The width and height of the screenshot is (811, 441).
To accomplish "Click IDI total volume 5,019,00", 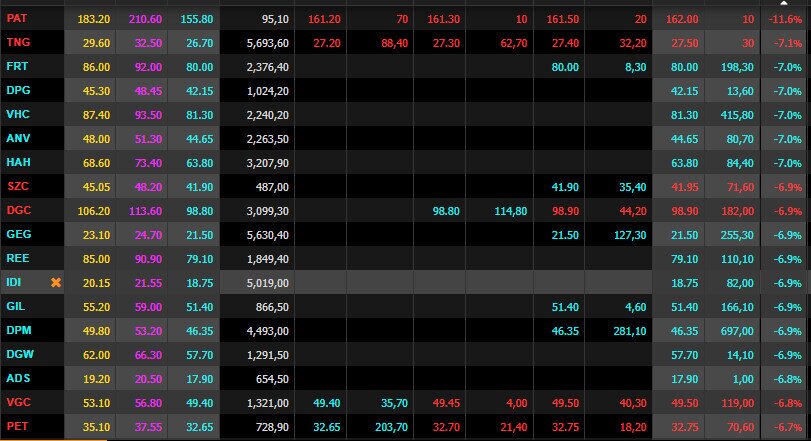I will click(267, 283).
